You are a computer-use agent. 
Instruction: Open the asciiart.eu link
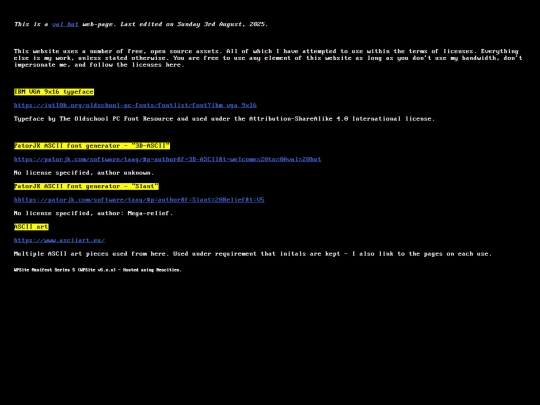coord(59,240)
